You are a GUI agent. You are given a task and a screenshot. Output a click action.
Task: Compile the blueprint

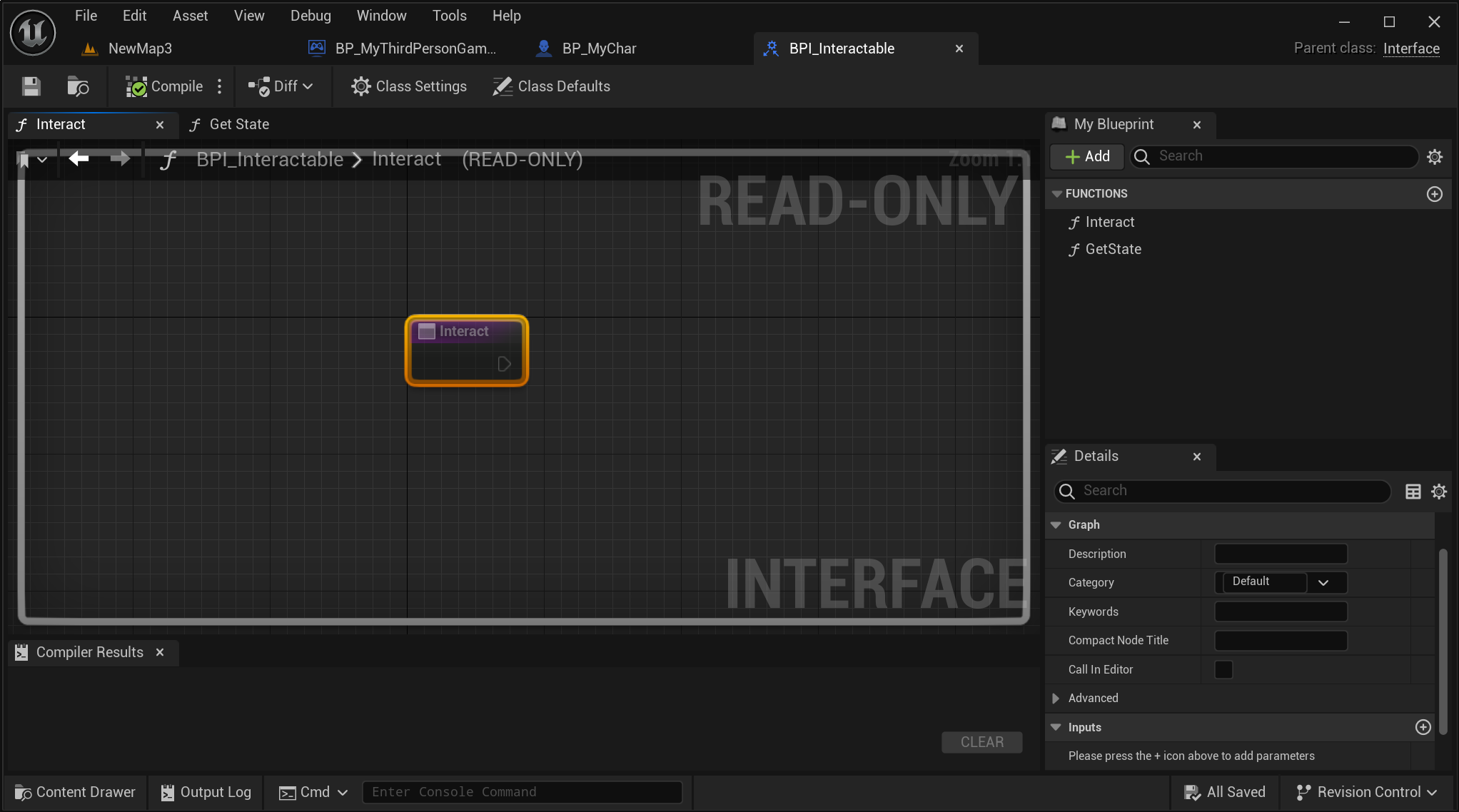coord(165,86)
